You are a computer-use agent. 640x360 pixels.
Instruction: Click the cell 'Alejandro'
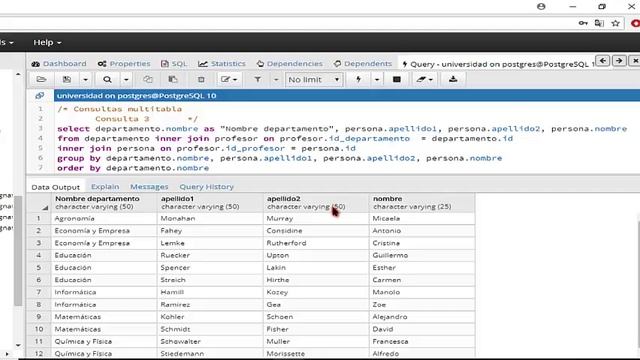422,317
